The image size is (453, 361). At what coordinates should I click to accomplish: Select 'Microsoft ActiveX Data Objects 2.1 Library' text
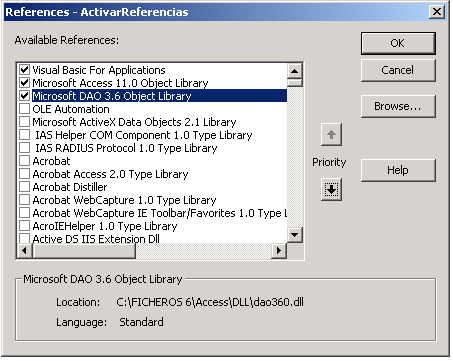point(134,122)
